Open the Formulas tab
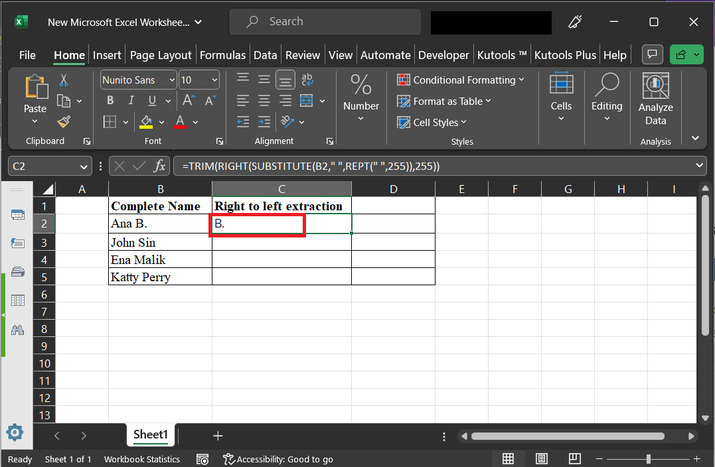The image size is (715, 467). click(222, 55)
